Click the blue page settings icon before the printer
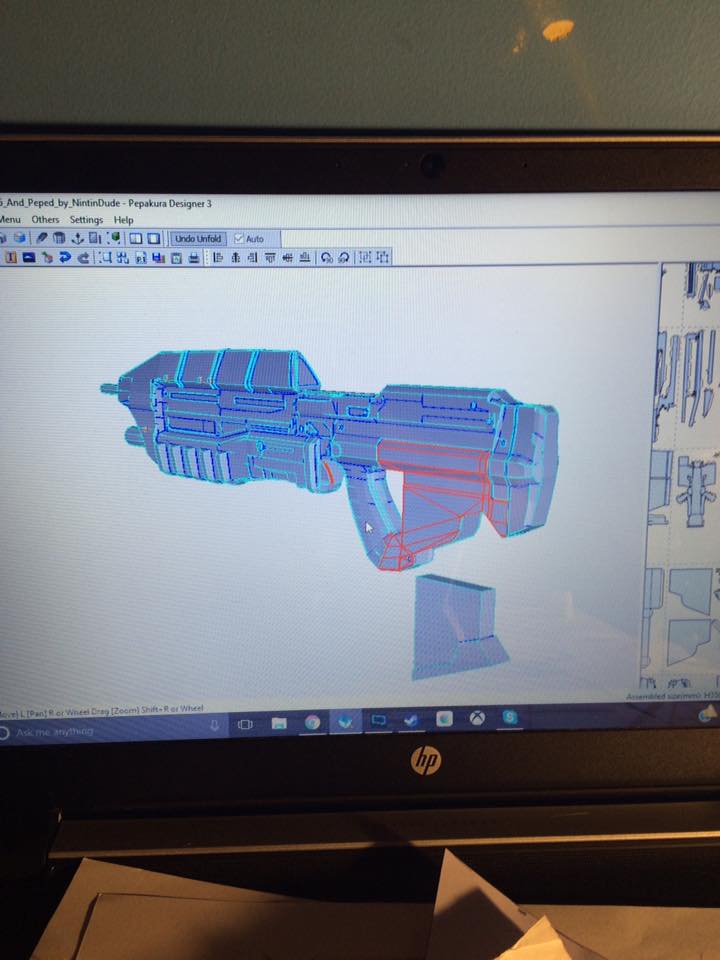 176,258
